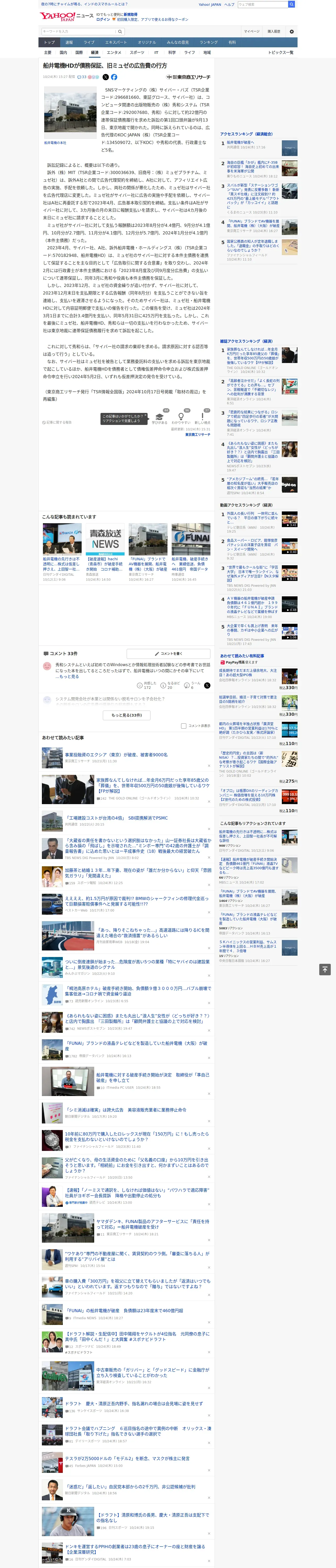Screen dimensions: 336x1568
Task: Select the 速報 navigation tab
Action: (69, 43)
